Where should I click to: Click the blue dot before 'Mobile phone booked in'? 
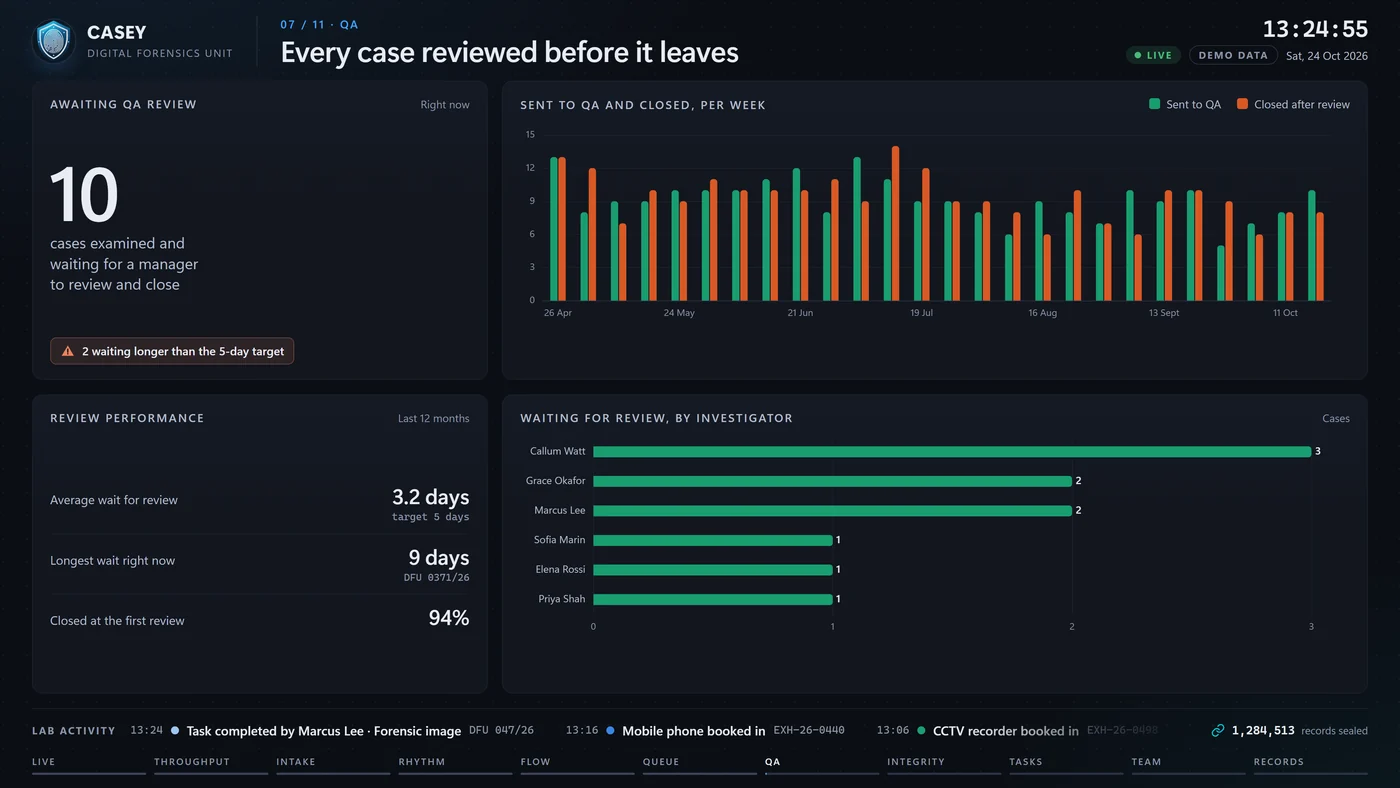610,731
